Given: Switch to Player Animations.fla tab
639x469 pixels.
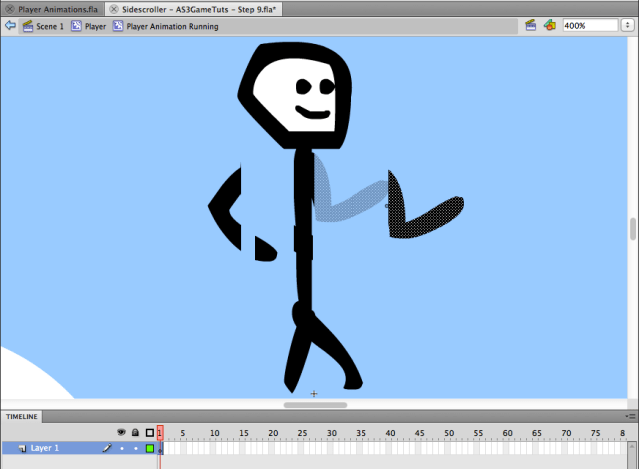Looking at the screenshot, I should [x=58, y=9].
